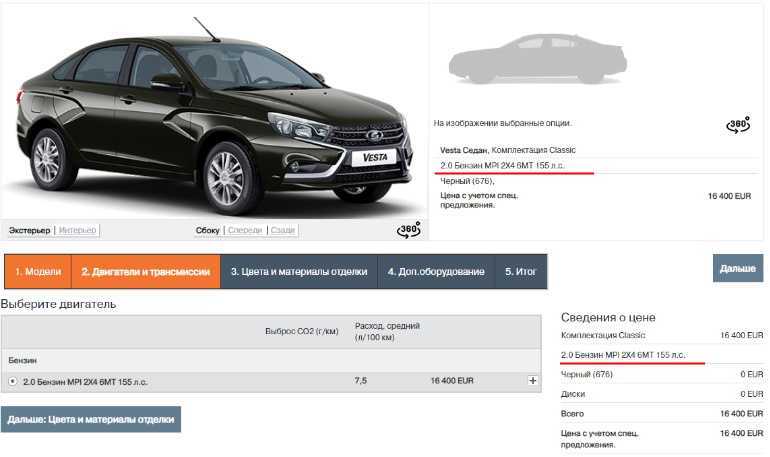Viewport: 770px width, 457px height.
Task: Click the Расход, средний column header
Action: (x=387, y=331)
